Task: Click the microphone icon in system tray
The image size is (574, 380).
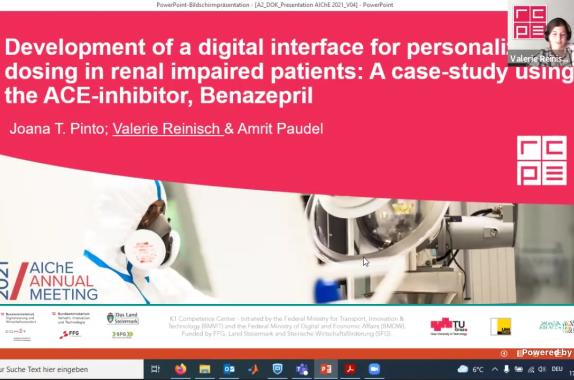Action: click(507, 369)
